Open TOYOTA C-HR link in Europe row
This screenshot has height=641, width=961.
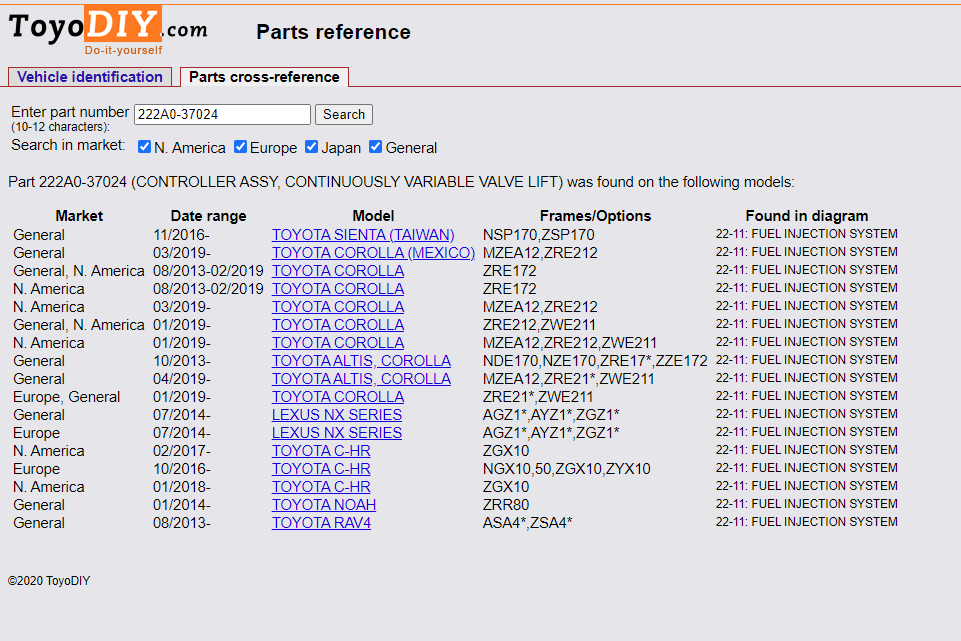click(321, 469)
